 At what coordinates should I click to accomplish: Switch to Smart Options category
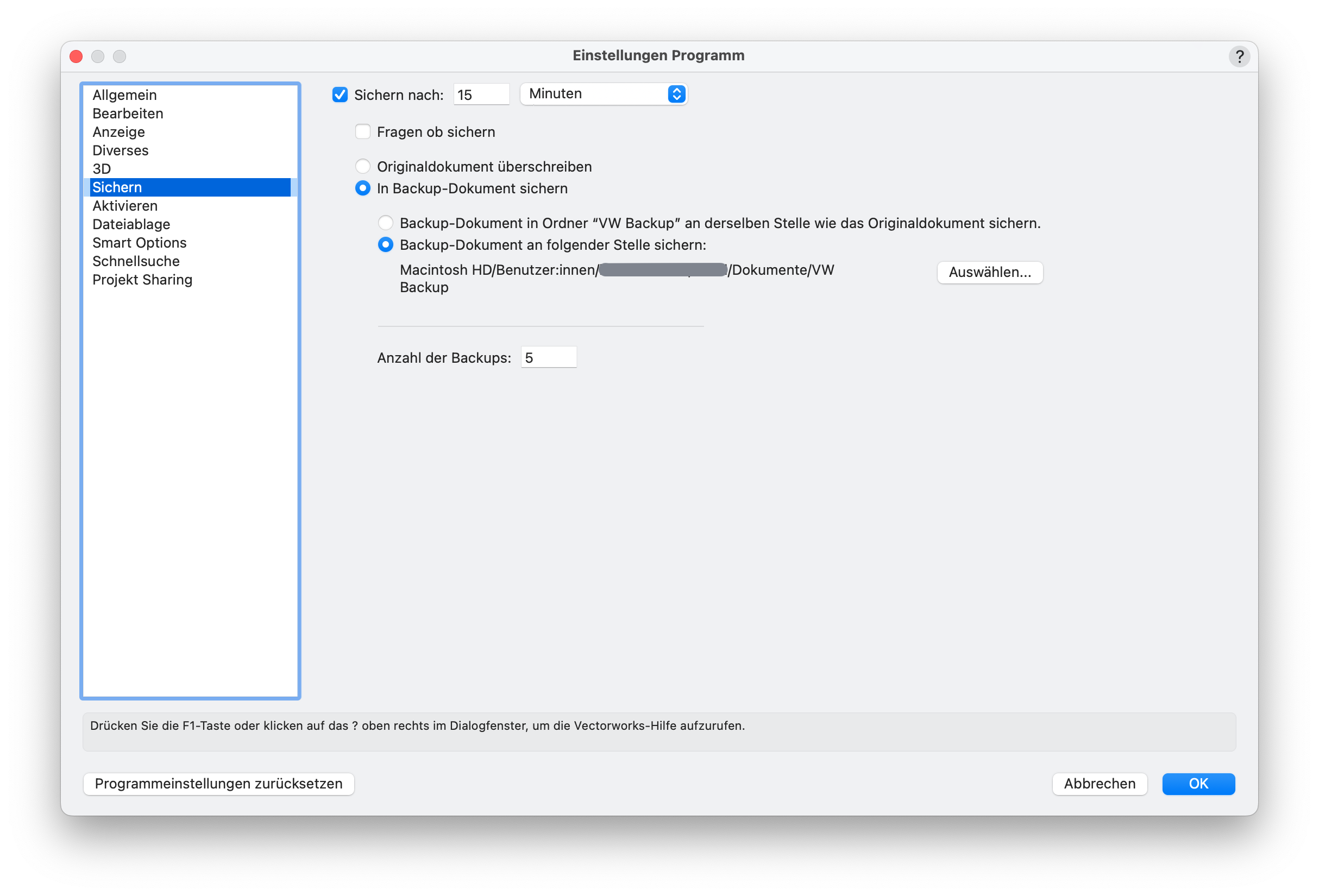pos(139,243)
